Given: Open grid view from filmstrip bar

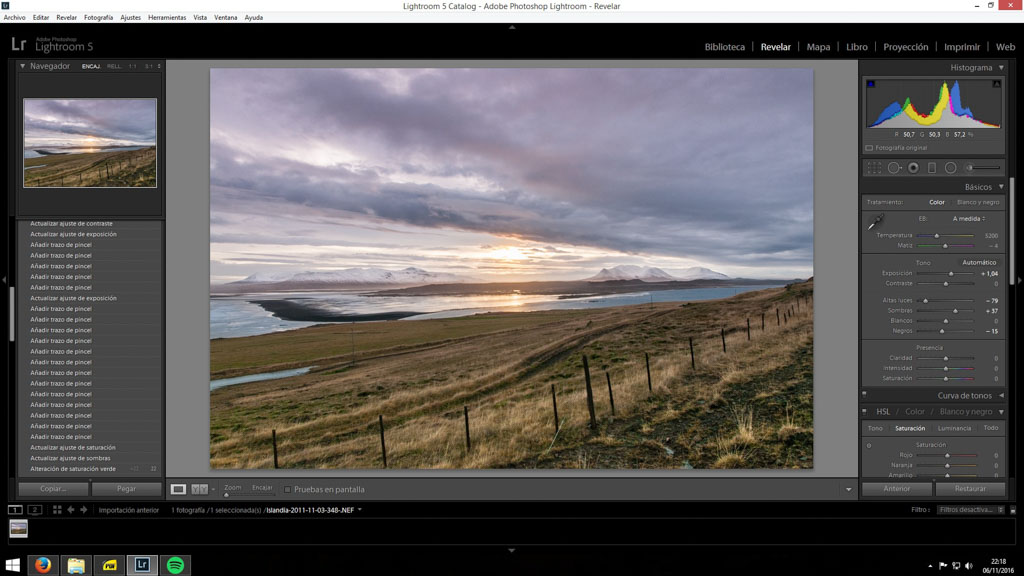Looking at the screenshot, I should coord(57,510).
